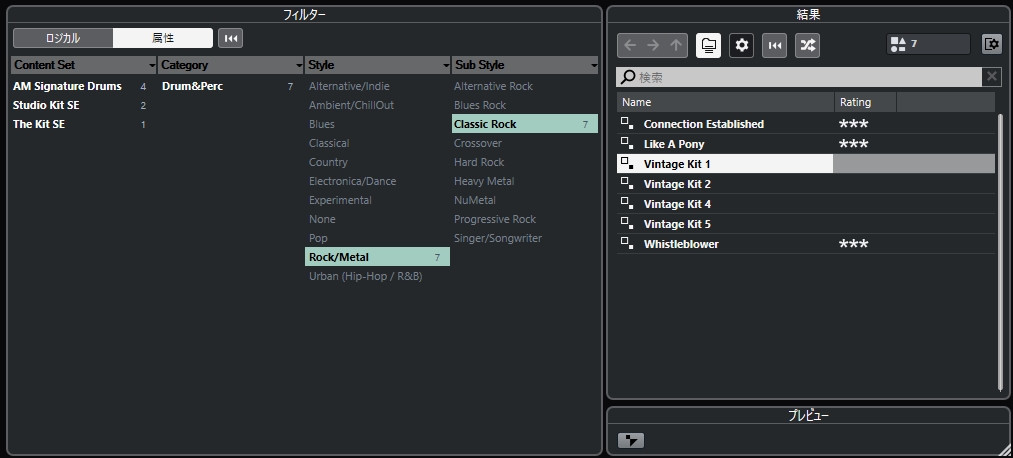
Task: Reset the results list with rewind icon
Action: pos(774,45)
